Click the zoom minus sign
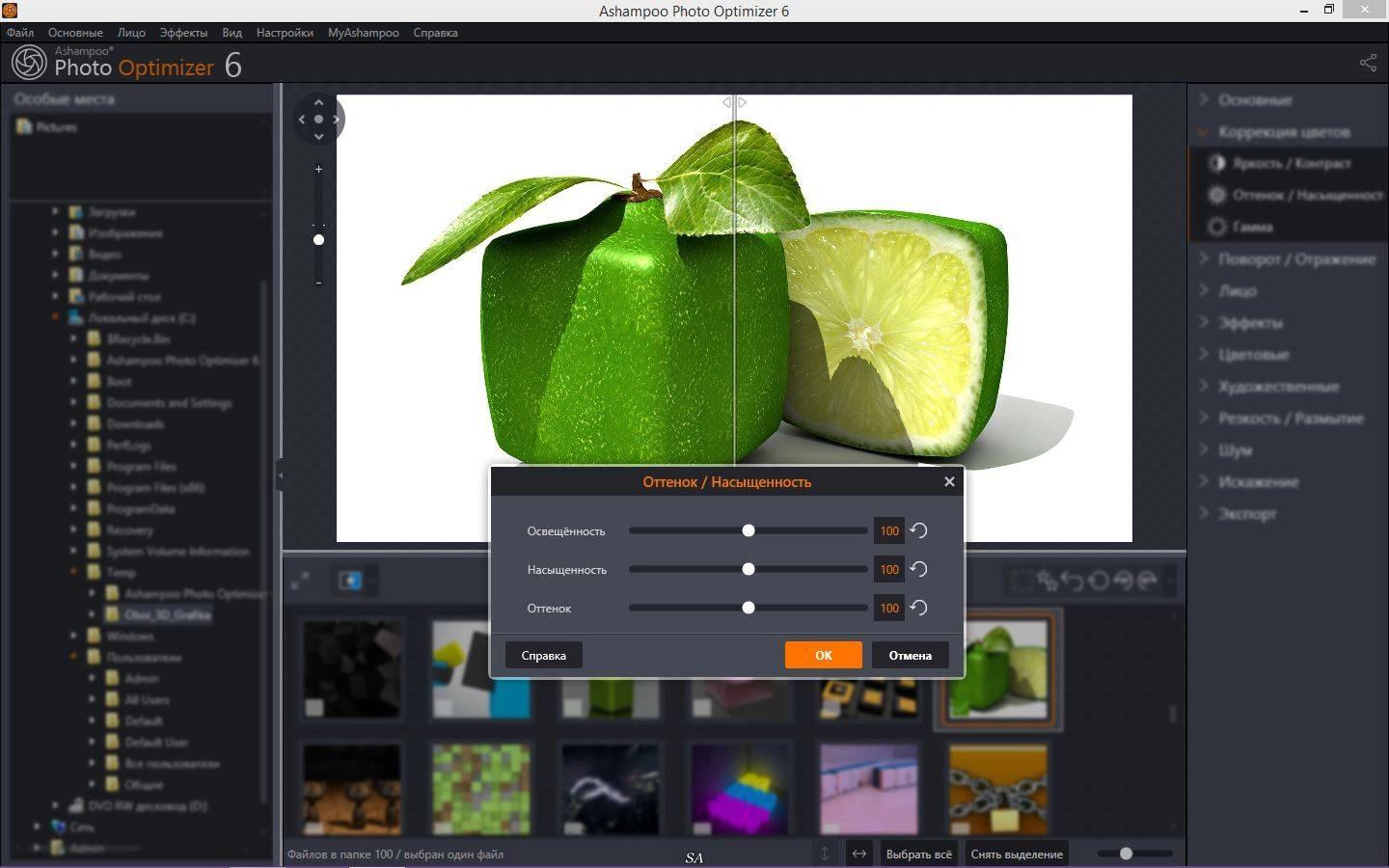This screenshot has width=1389, height=868. pyautogui.click(x=318, y=283)
